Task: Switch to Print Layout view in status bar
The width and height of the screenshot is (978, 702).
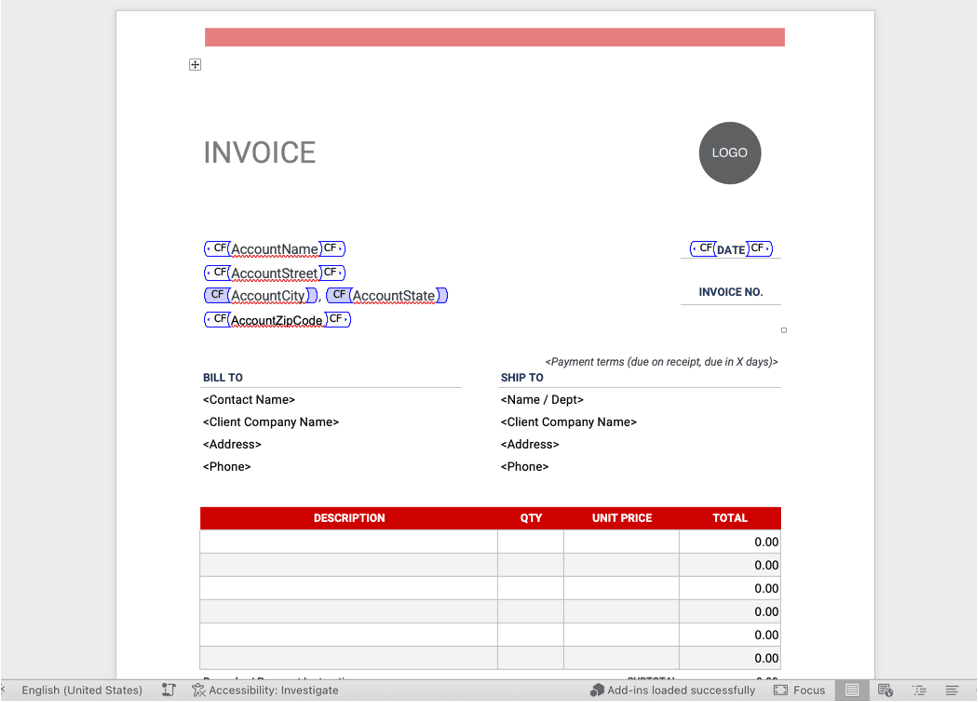Action: (851, 690)
